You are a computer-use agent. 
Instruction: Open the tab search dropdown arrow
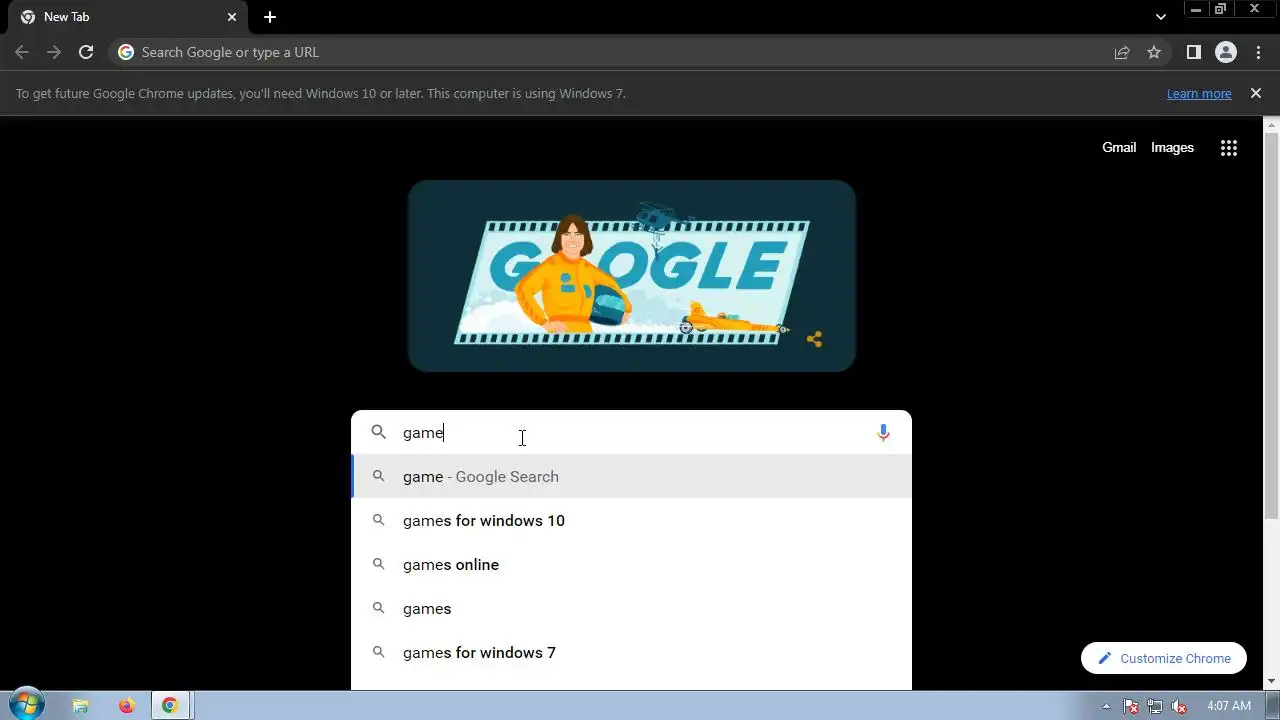click(1161, 17)
